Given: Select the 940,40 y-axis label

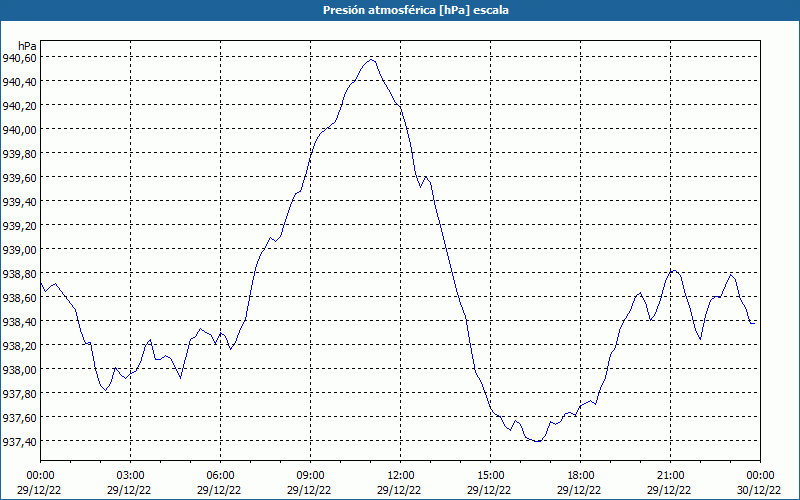Looking at the screenshot, I should [19, 82].
